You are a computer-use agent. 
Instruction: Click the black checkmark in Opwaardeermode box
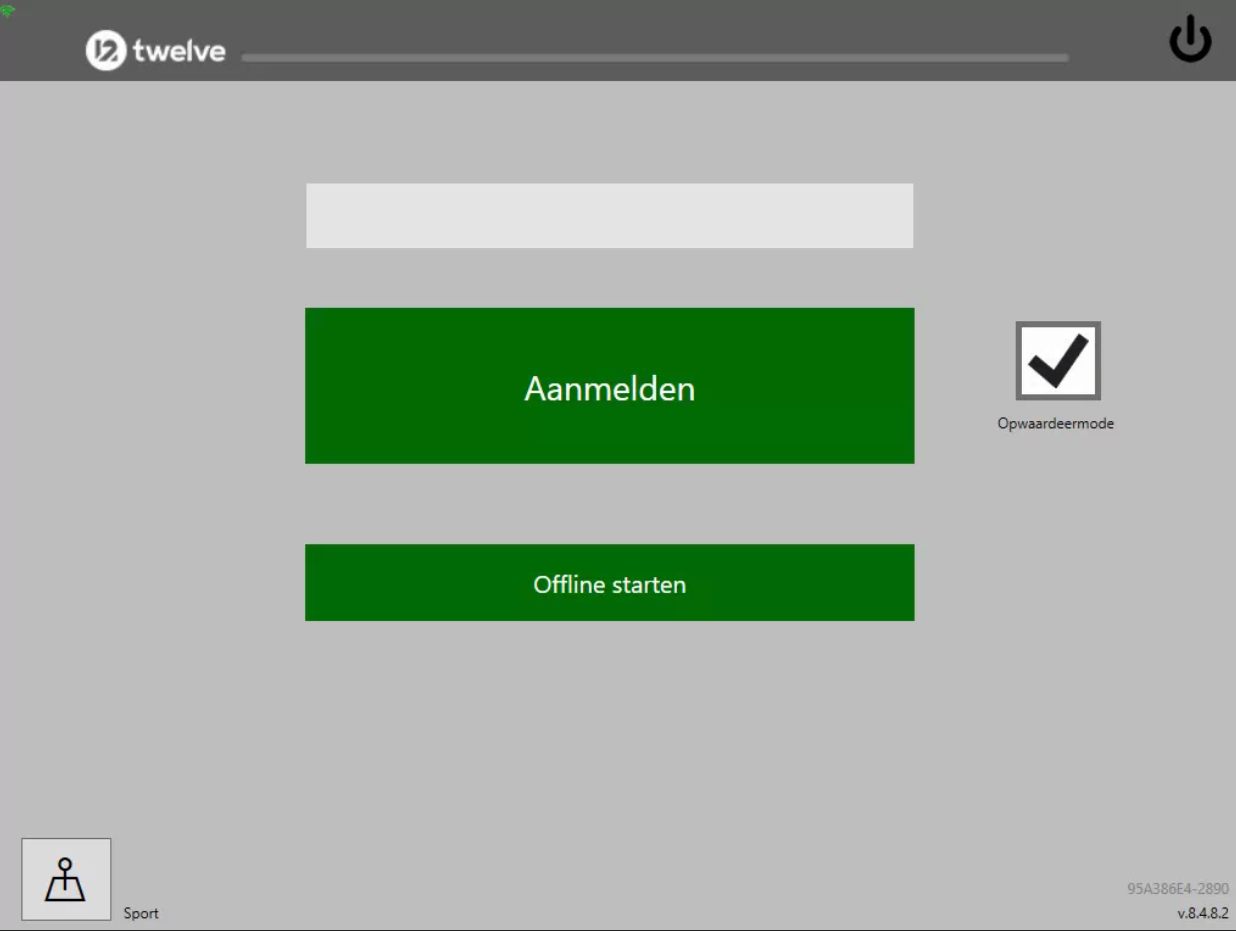(1058, 360)
